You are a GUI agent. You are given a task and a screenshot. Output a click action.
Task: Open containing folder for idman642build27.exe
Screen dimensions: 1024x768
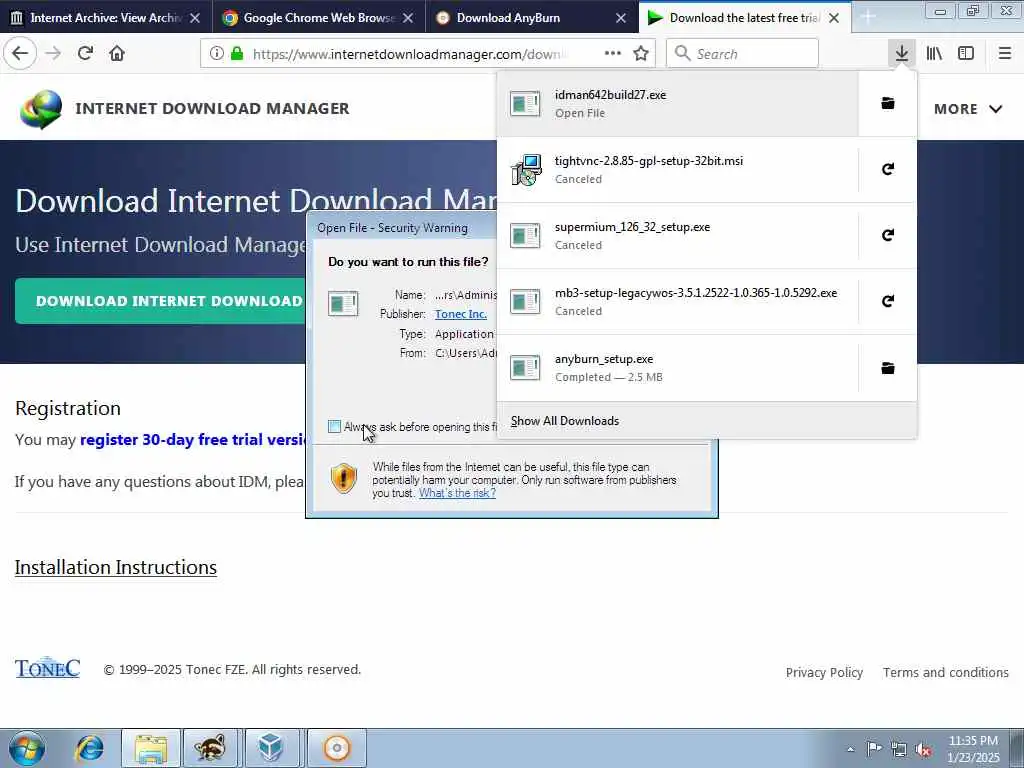[888, 103]
